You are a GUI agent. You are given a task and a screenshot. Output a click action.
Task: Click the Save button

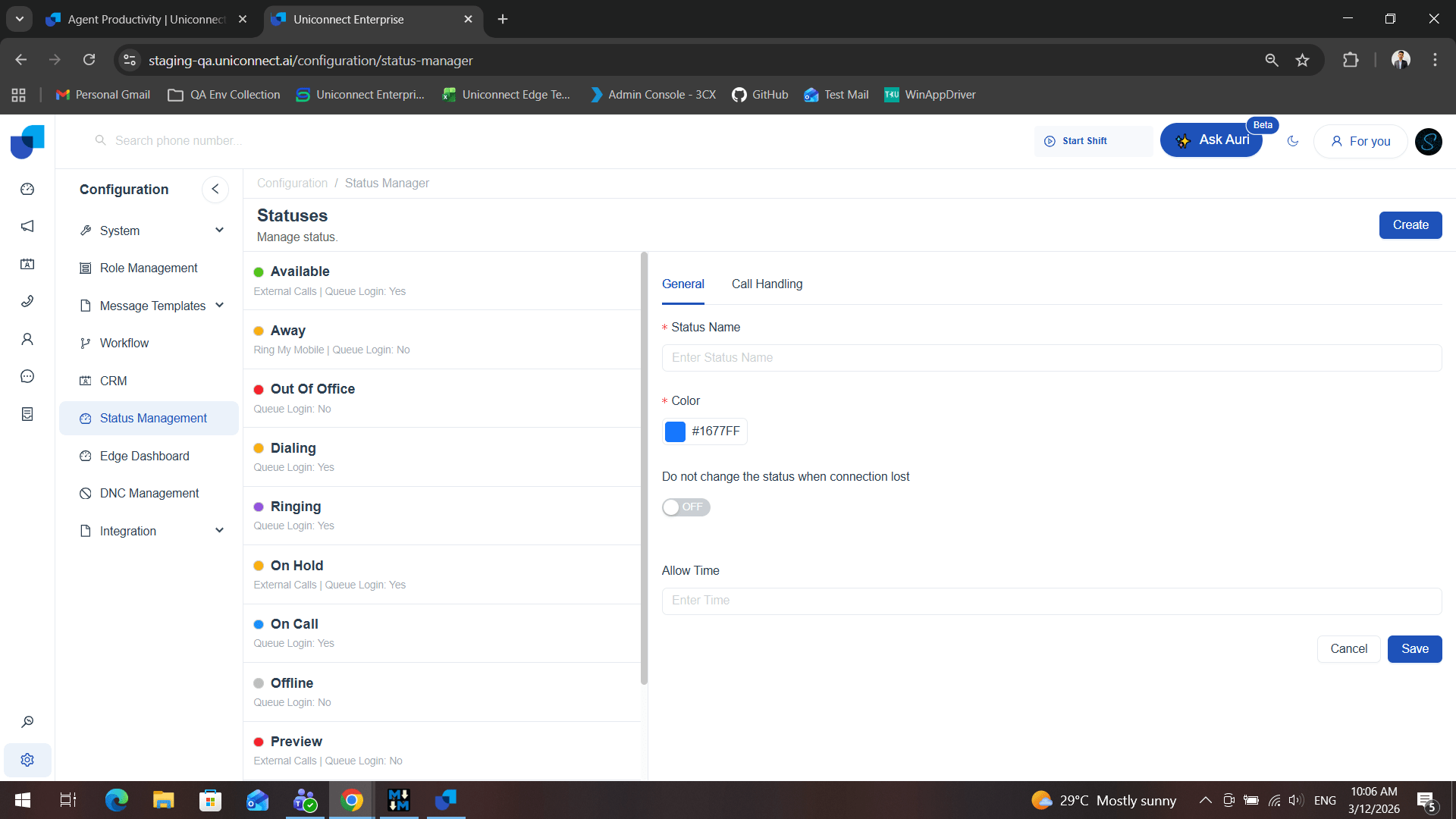coord(1414,649)
